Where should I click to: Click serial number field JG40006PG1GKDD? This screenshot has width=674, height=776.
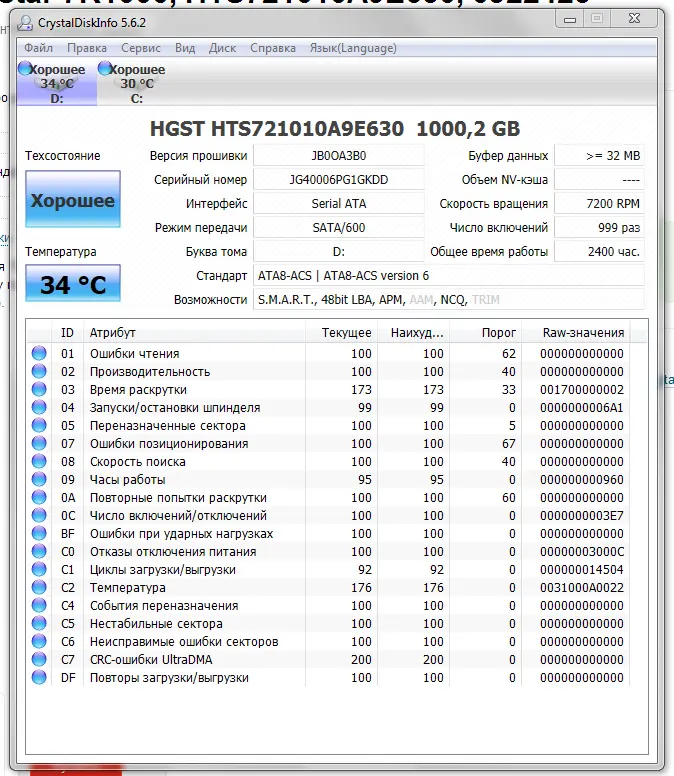pos(338,180)
